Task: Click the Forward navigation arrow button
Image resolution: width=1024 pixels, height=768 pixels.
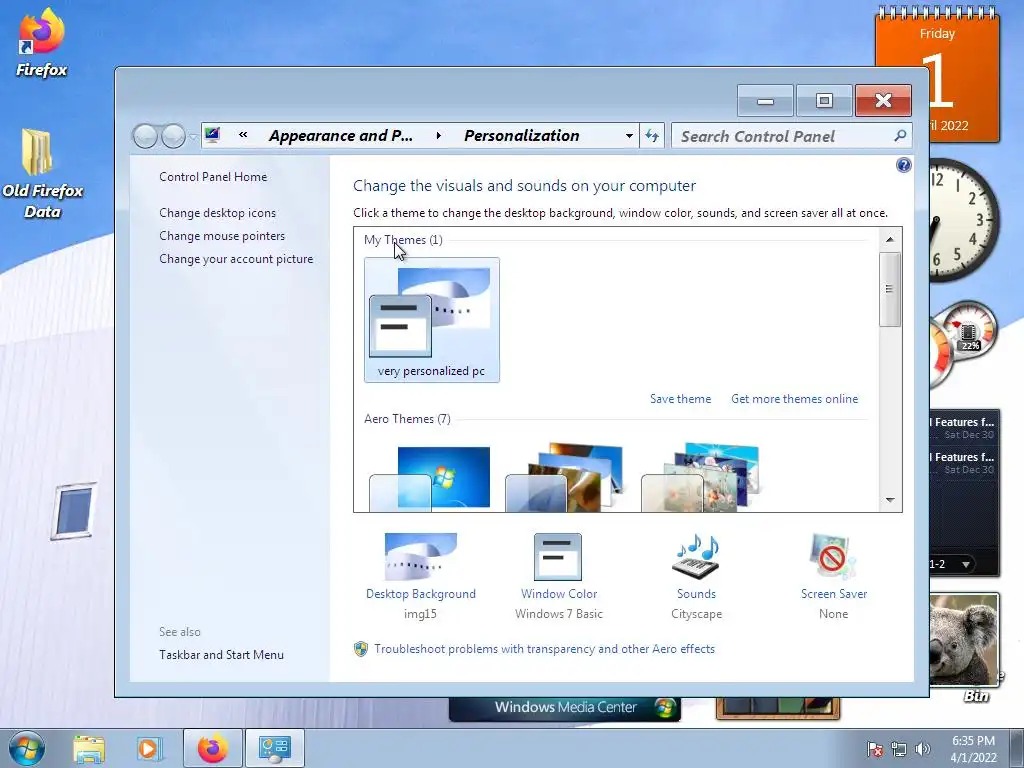Action: [173, 136]
